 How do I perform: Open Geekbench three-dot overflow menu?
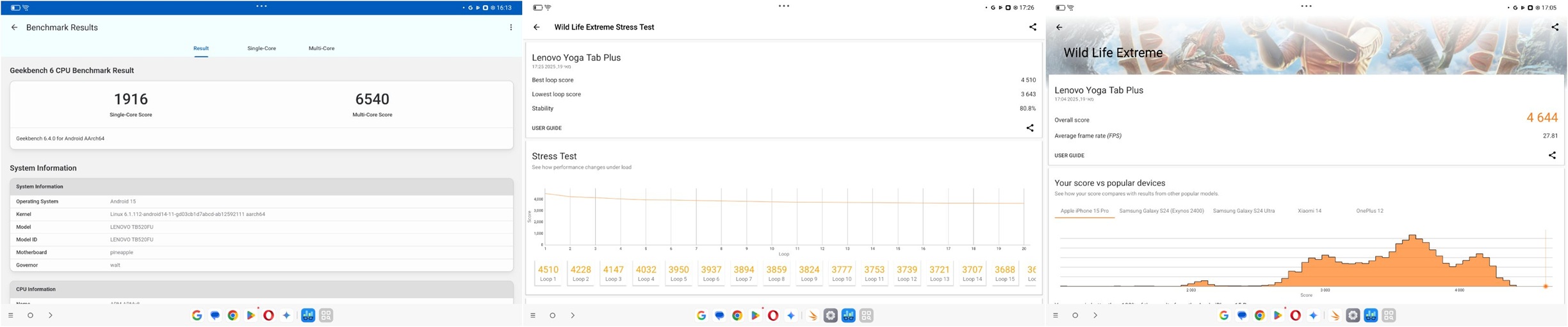click(x=510, y=28)
